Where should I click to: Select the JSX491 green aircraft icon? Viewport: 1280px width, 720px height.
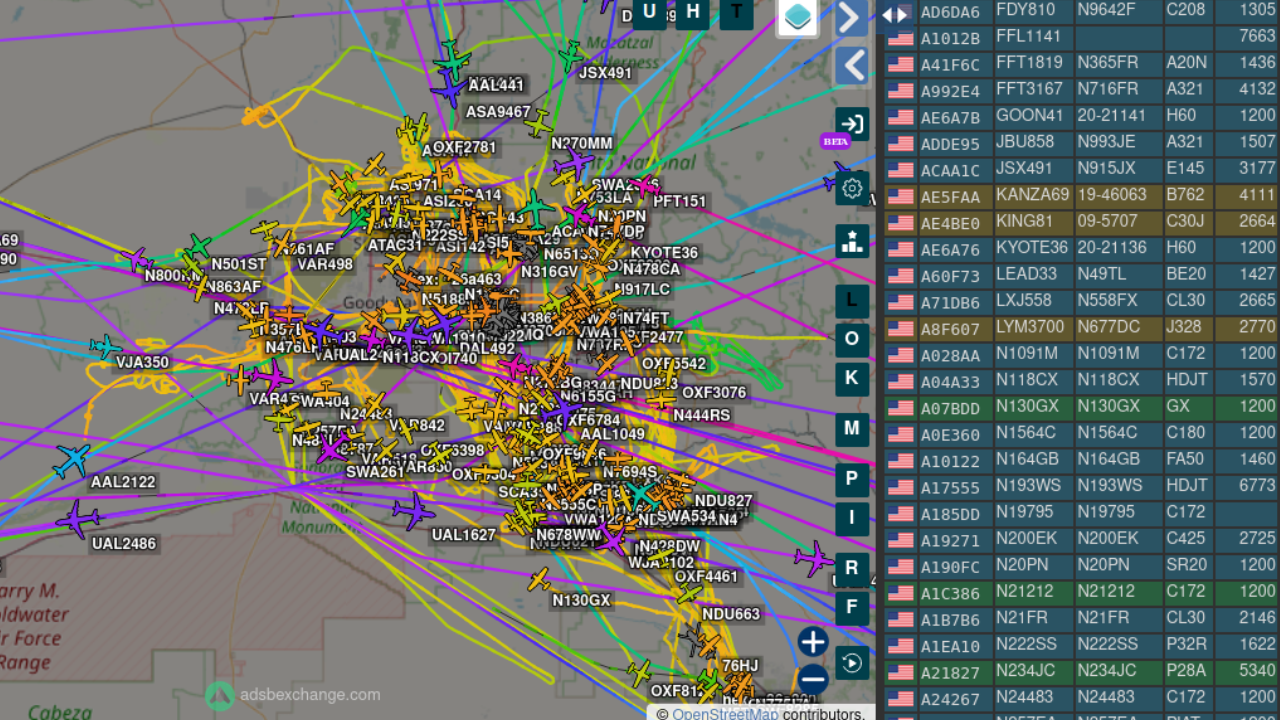point(571,54)
